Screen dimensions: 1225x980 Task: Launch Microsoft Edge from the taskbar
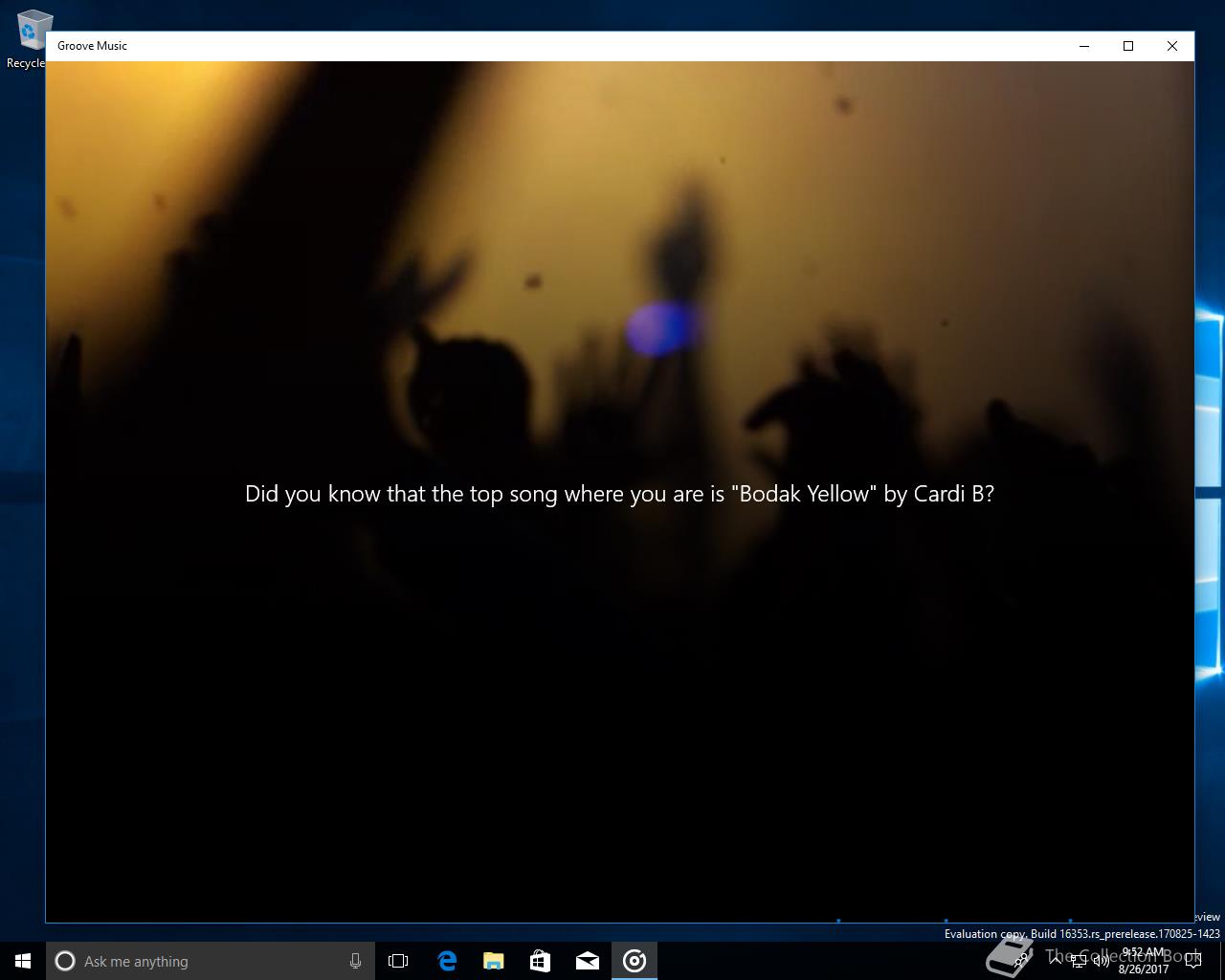(446, 961)
